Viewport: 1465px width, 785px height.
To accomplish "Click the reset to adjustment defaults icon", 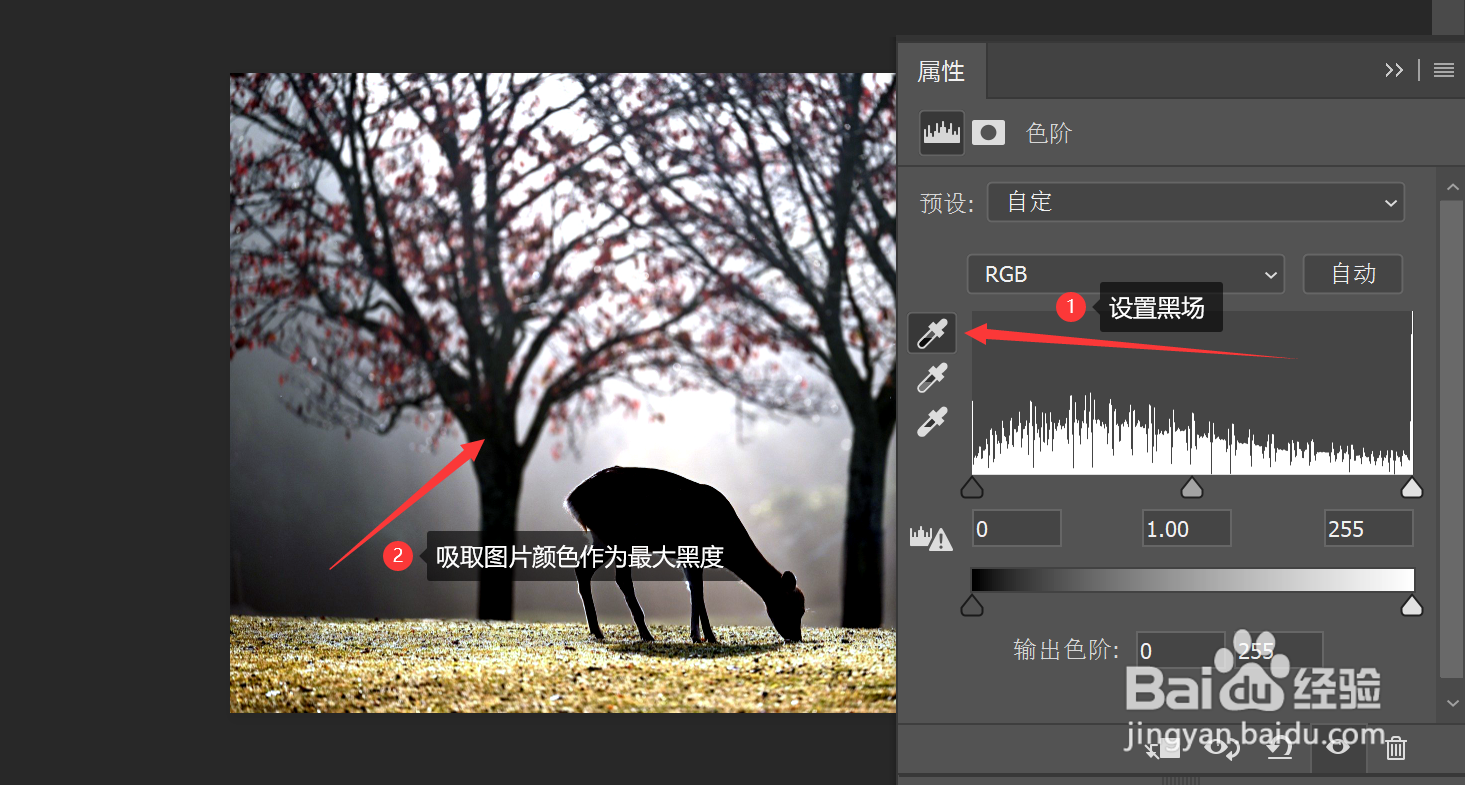I will 1279,748.
